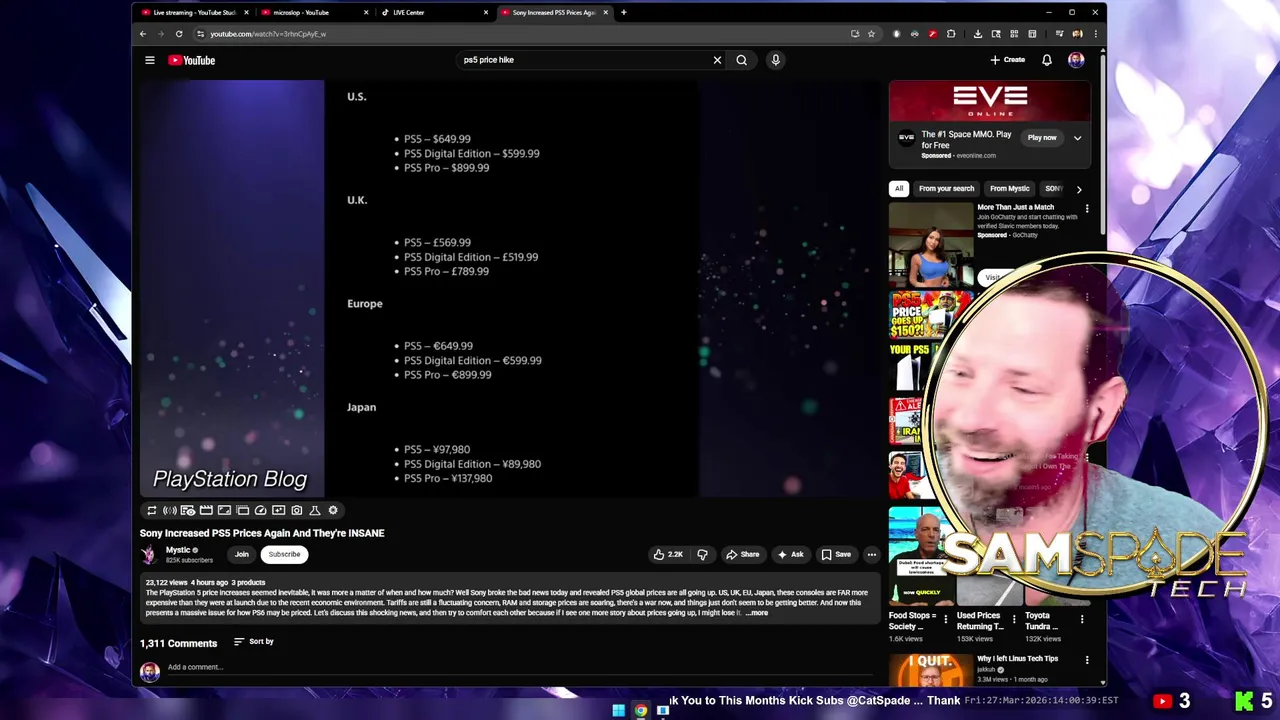Click the Create button
Viewport: 1280px width, 720px height.
coord(1008,60)
